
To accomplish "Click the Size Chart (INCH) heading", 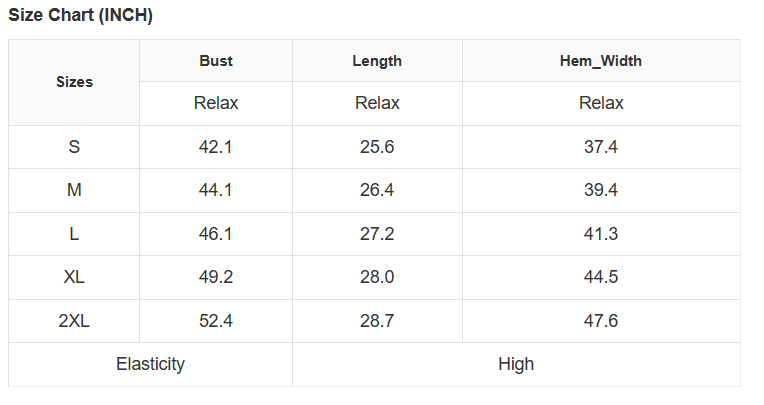I will [x=81, y=16].
